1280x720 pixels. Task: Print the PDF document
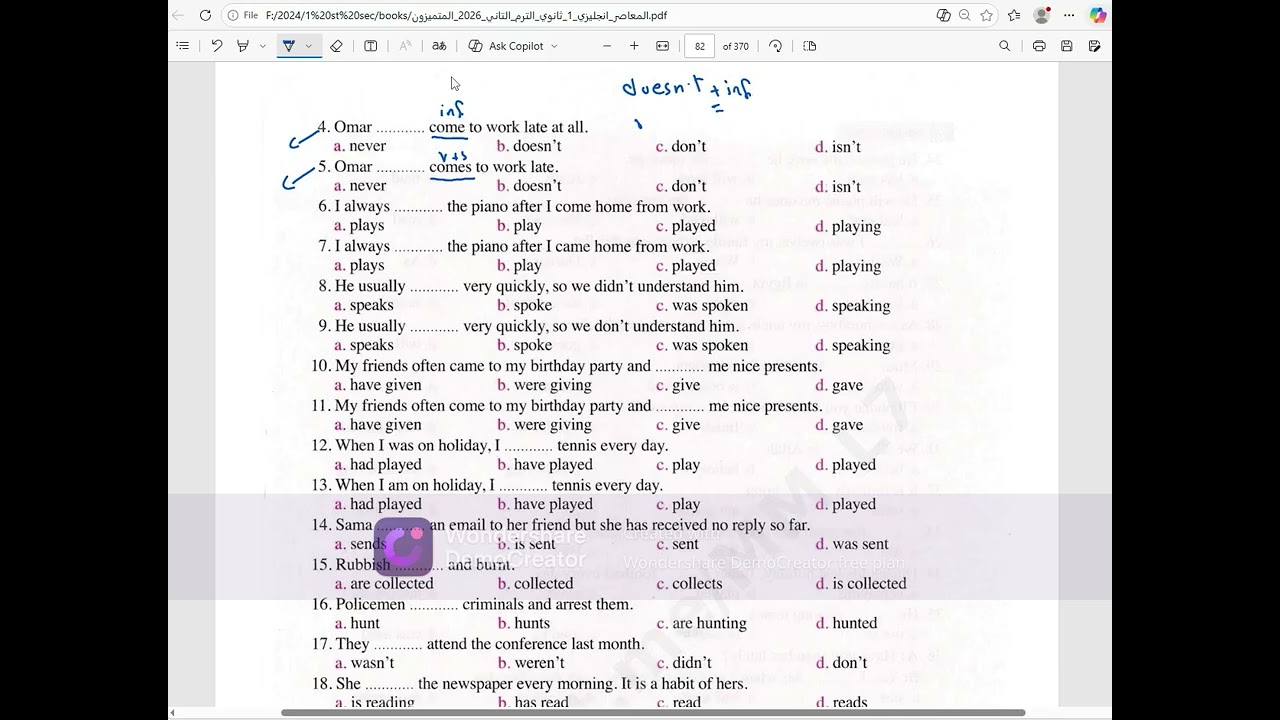[x=1039, y=46]
